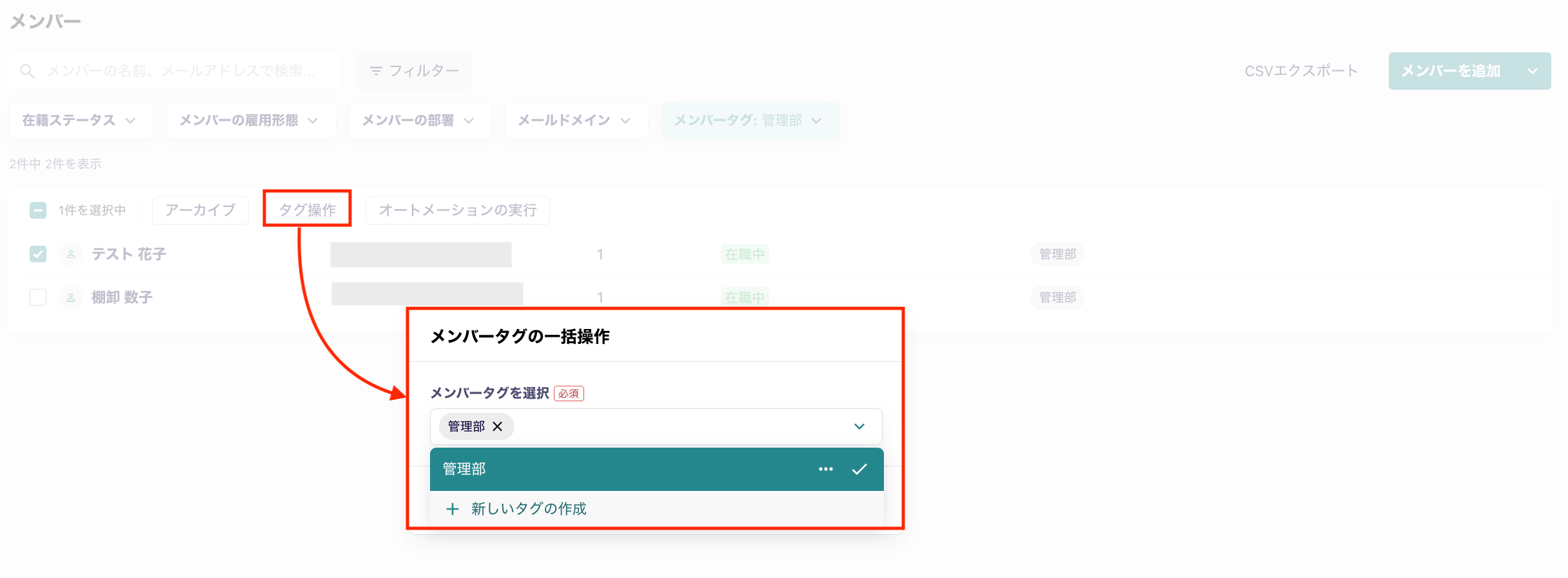Click the search magnifier icon
Screen dimensions: 1568x578
[27, 71]
